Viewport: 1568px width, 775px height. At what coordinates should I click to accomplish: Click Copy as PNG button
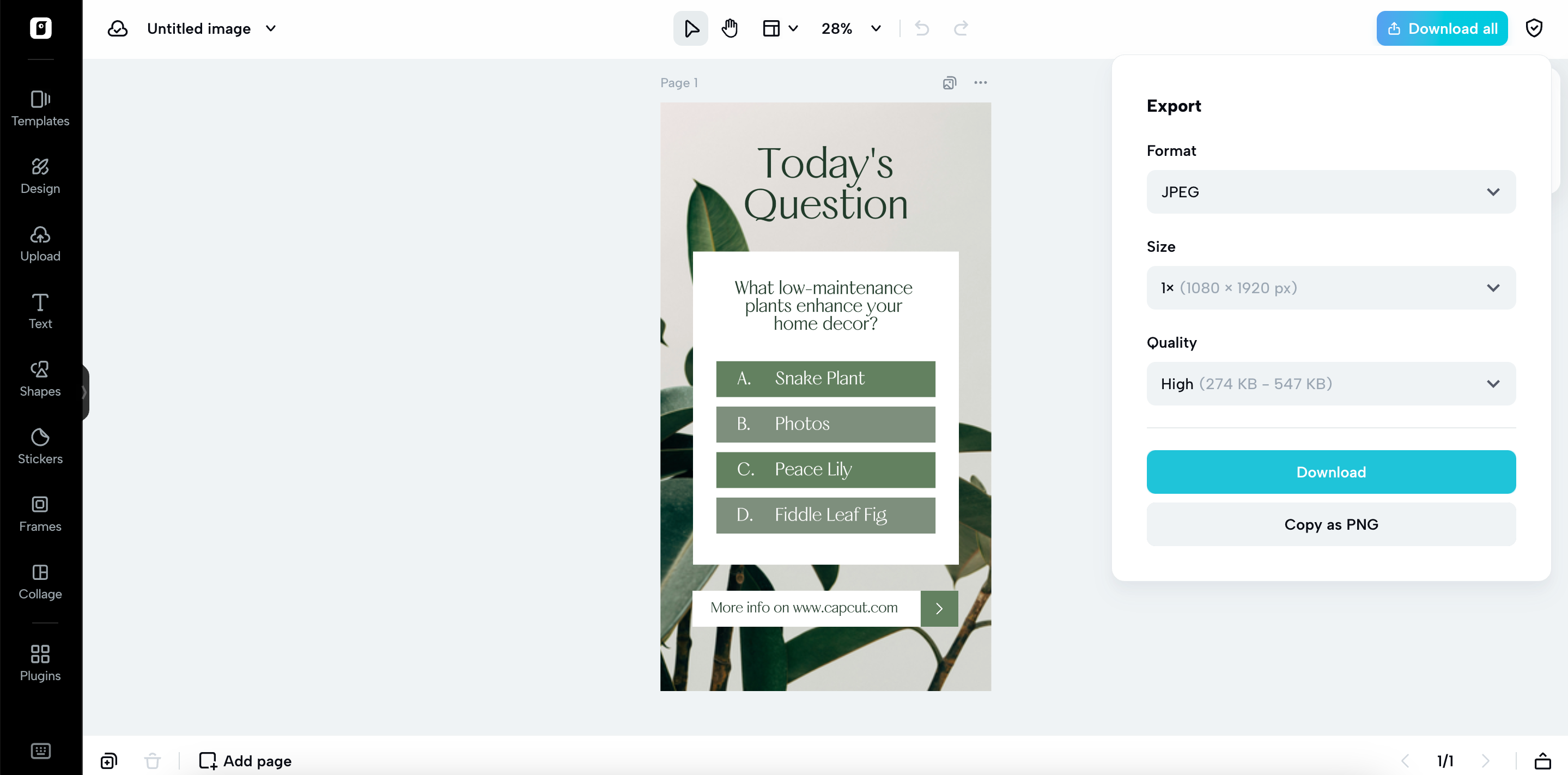[x=1330, y=524]
